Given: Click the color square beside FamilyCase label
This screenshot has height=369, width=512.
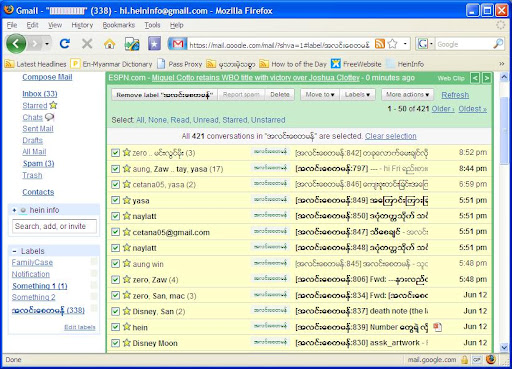Looking at the screenshot, I should [94, 261].
